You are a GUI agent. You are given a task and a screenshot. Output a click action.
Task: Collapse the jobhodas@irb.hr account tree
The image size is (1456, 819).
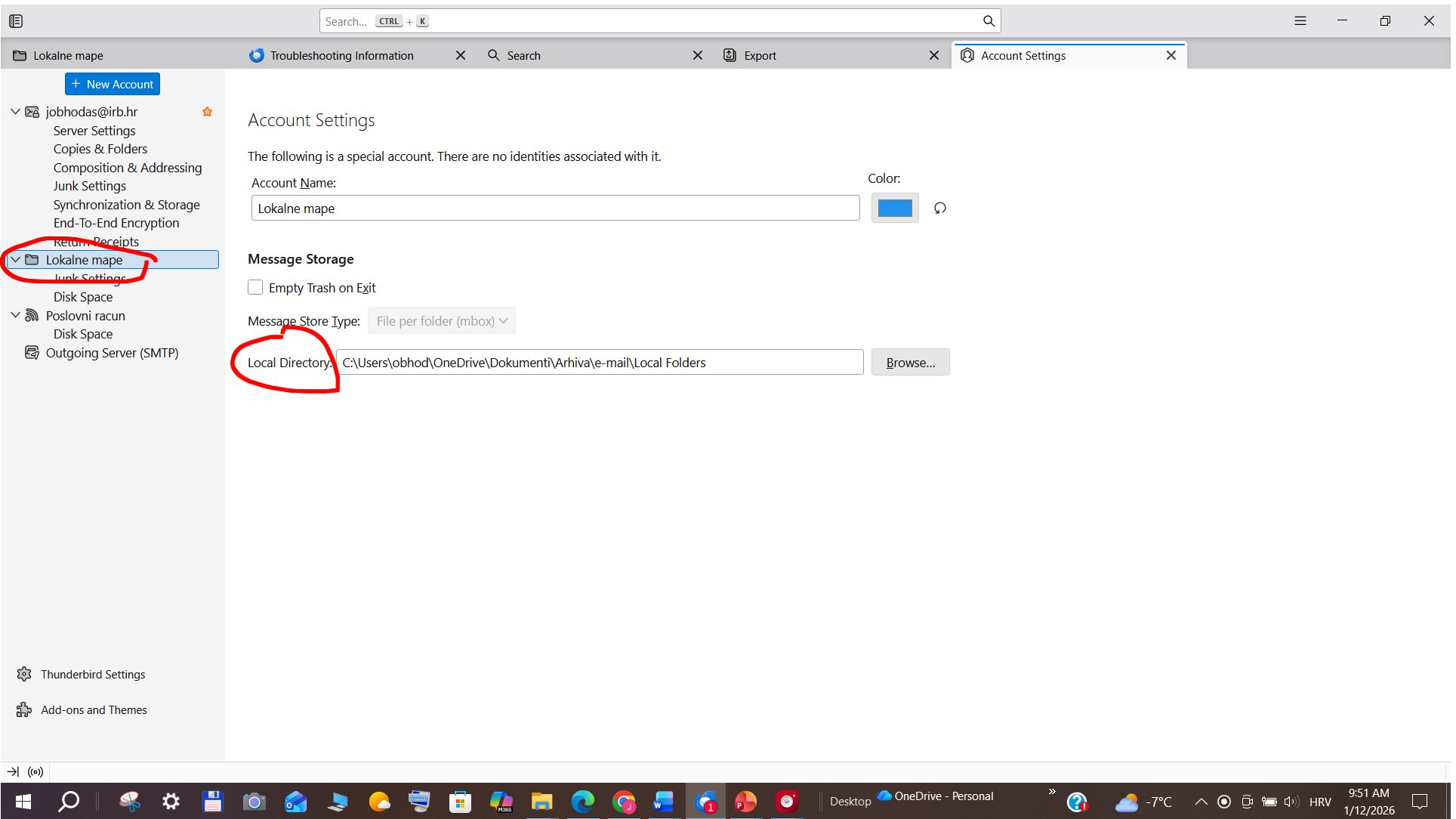(x=15, y=112)
